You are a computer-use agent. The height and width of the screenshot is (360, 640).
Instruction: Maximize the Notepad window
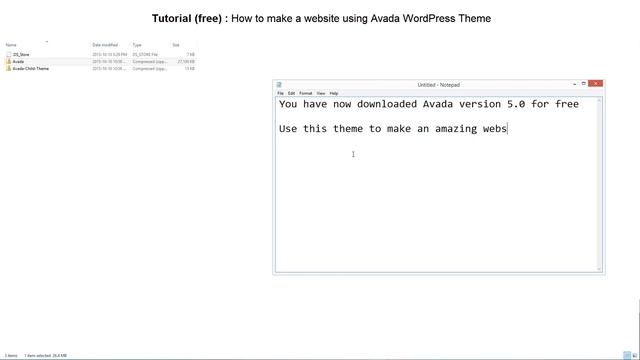click(x=584, y=84)
